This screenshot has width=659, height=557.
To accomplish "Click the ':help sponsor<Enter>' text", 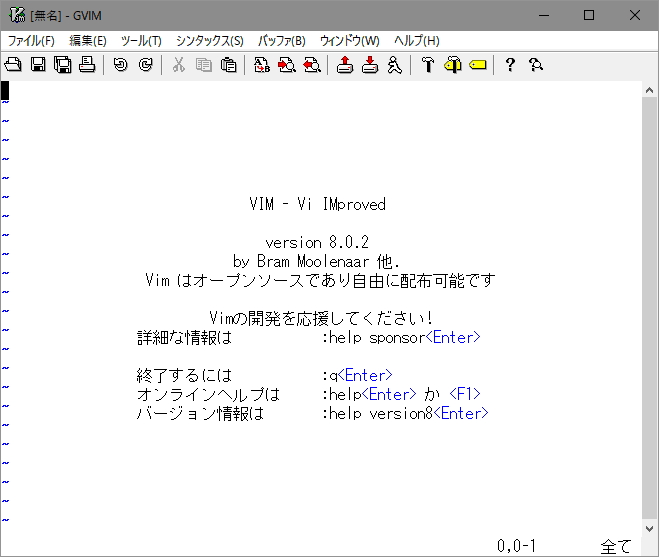I will pyautogui.click(x=401, y=338).
